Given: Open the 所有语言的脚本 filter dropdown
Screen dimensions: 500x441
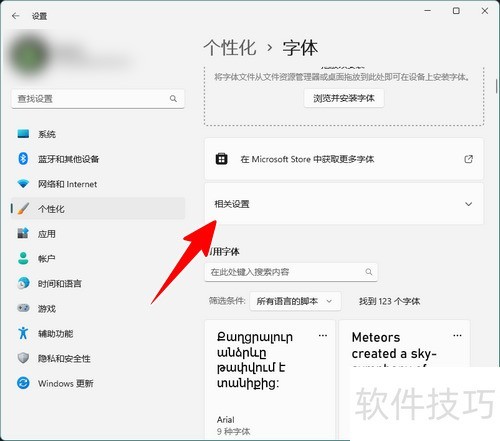Looking at the screenshot, I should (295, 301).
